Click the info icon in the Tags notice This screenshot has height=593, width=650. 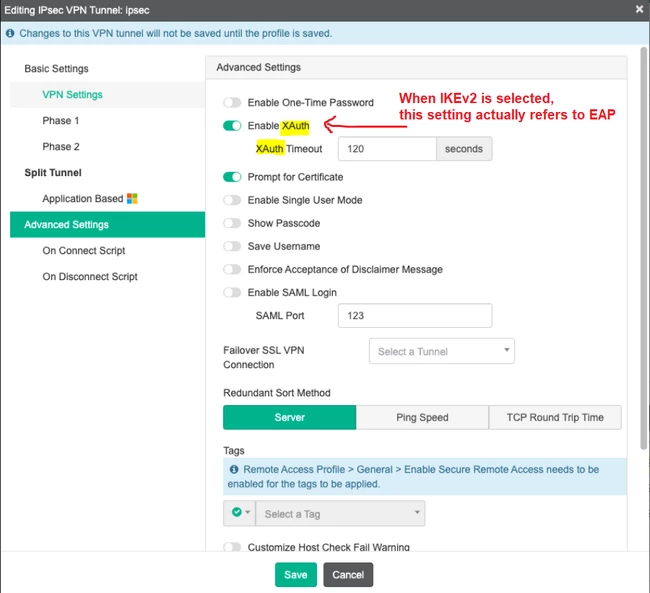234,469
